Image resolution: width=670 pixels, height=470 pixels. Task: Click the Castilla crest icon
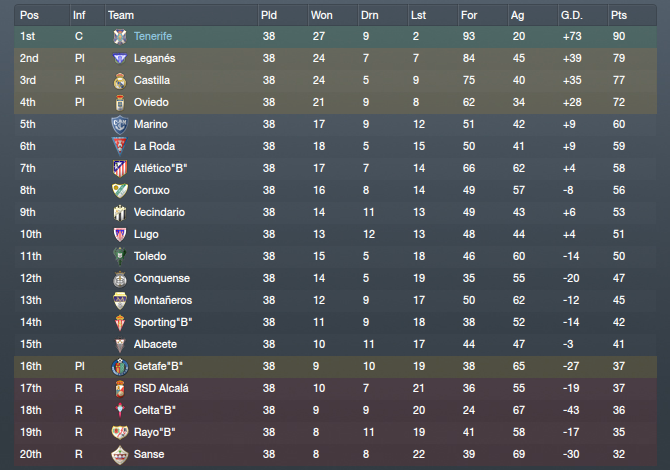click(120, 81)
